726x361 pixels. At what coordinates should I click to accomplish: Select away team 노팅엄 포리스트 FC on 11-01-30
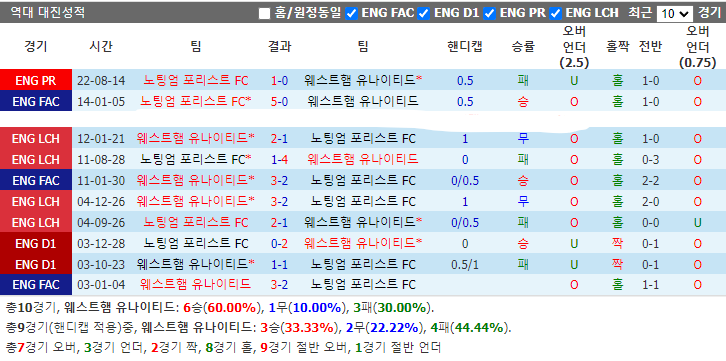(x=363, y=180)
